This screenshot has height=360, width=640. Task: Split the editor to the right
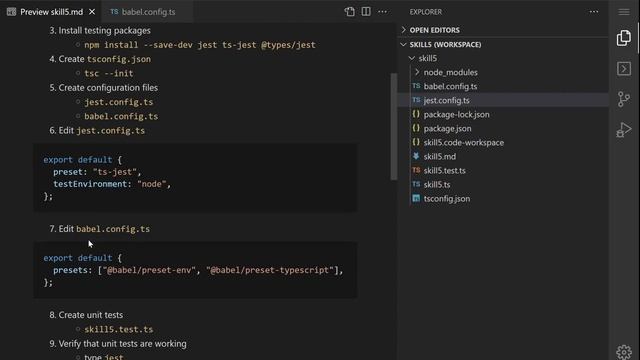(366, 12)
